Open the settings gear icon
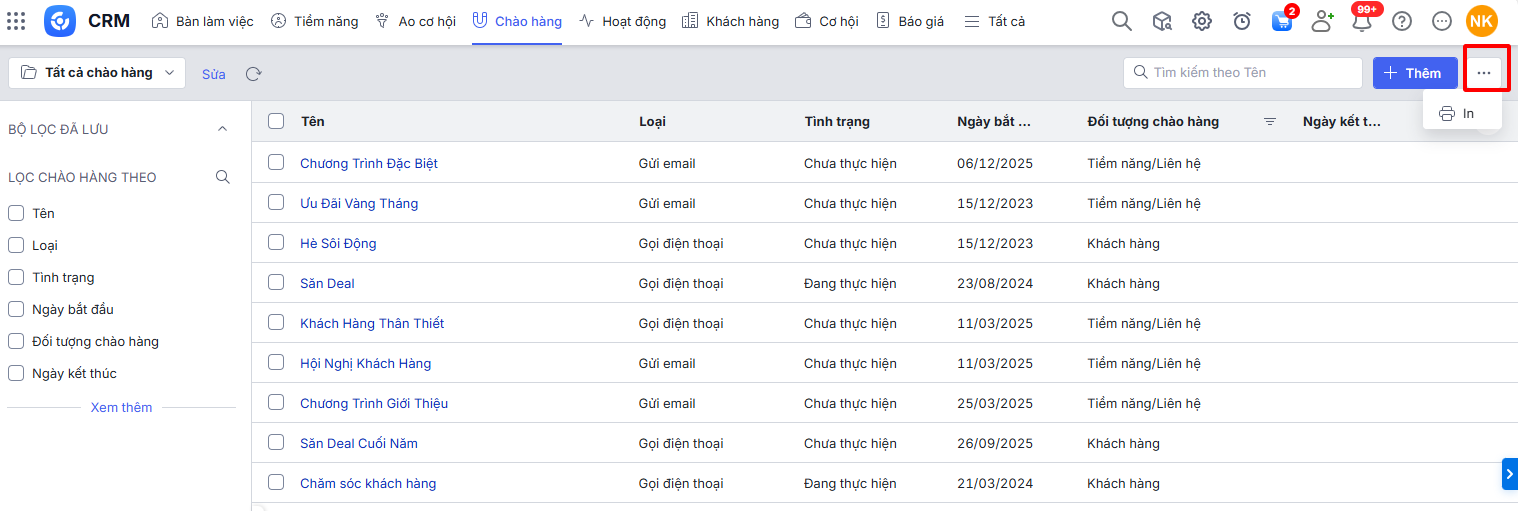 pos(1202,21)
